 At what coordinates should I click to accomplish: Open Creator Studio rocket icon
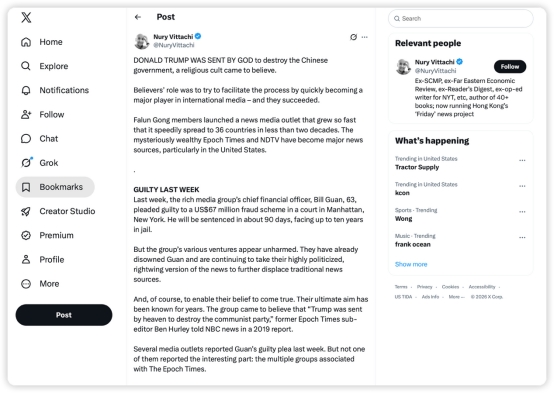tap(26, 211)
